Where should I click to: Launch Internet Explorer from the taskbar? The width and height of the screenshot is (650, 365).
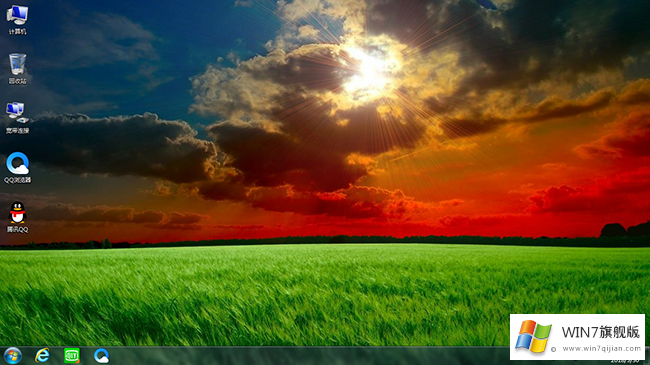click(42, 356)
